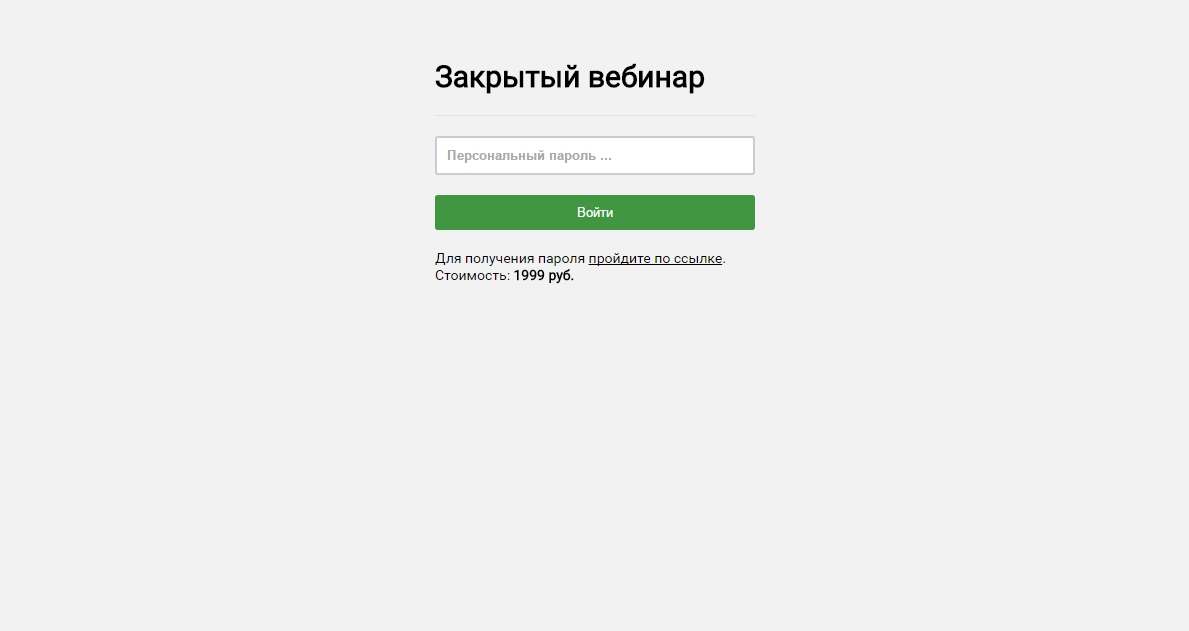Click the word пароля before the link
The height and width of the screenshot is (631, 1189).
pyautogui.click(x=561, y=259)
